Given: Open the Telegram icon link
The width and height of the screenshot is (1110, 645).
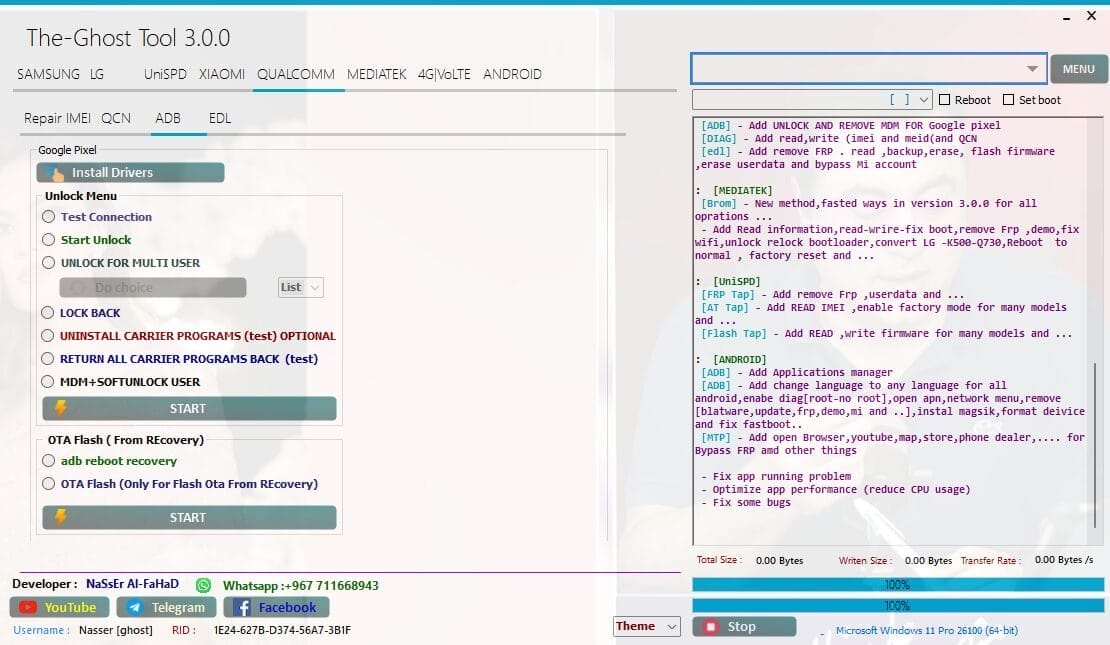Looking at the screenshot, I should coord(136,607).
